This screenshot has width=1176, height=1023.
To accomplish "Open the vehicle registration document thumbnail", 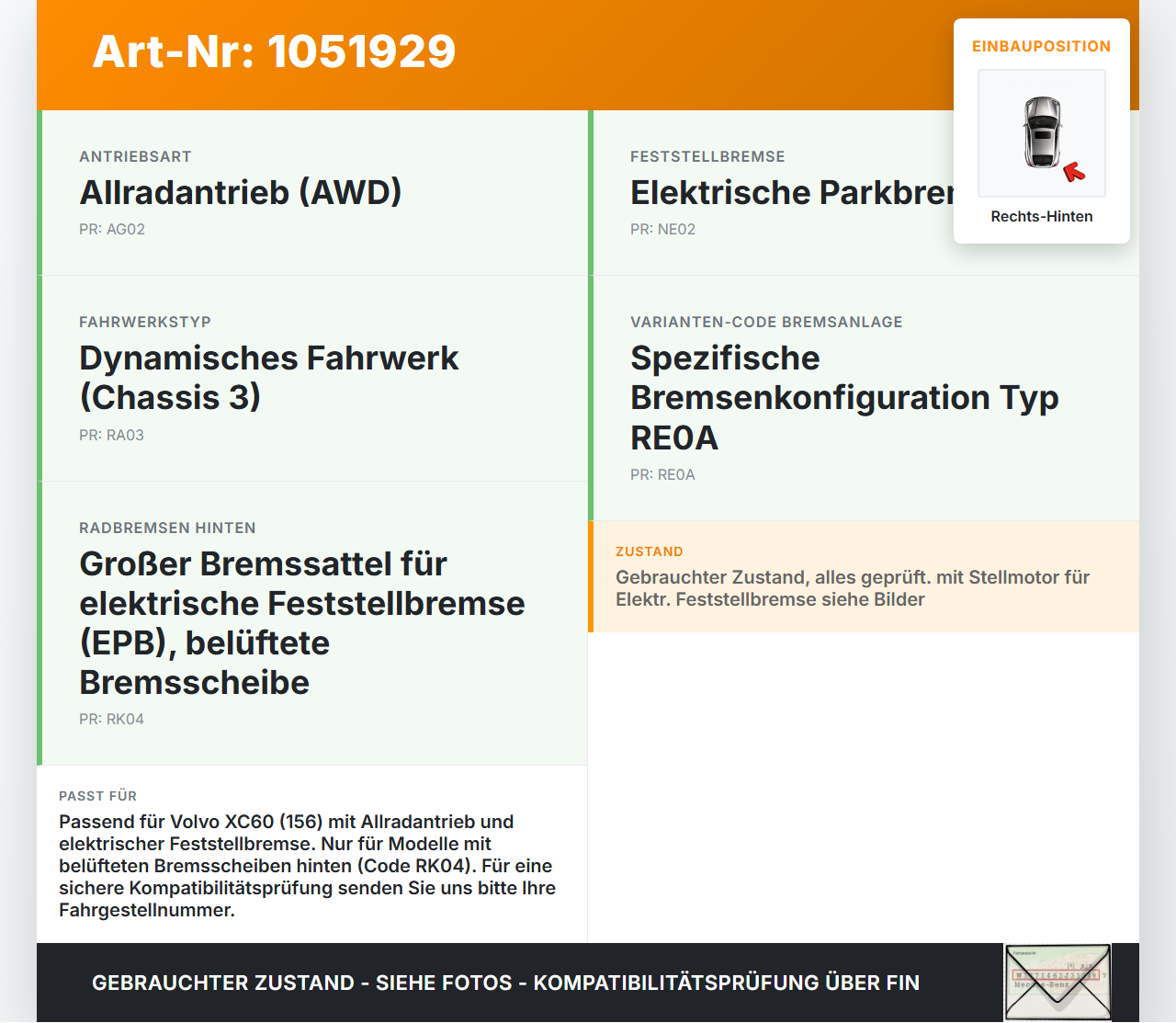I will [x=1057, y=983].
